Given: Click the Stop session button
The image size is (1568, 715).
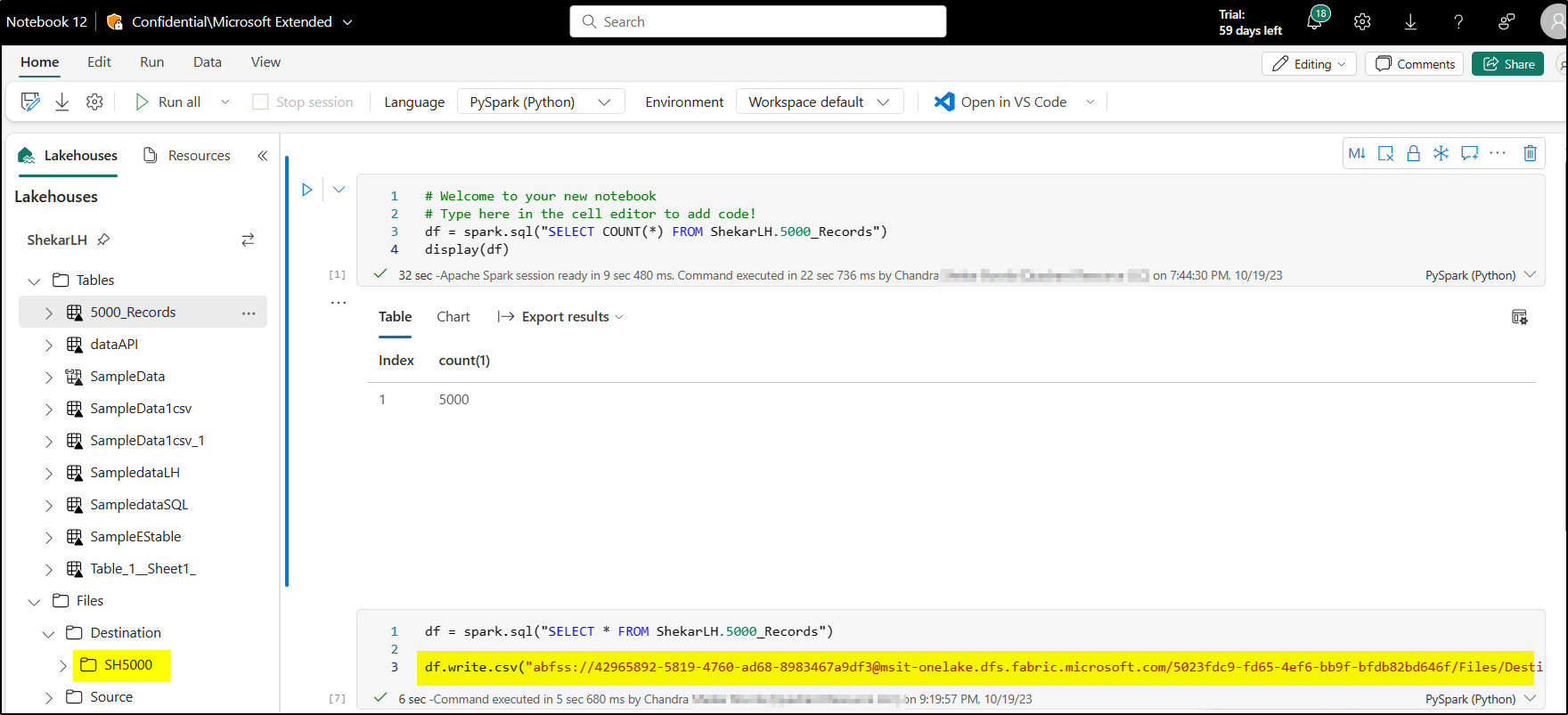Looking at the screenshot, I should pyautogui.click(x=303, y=102).
